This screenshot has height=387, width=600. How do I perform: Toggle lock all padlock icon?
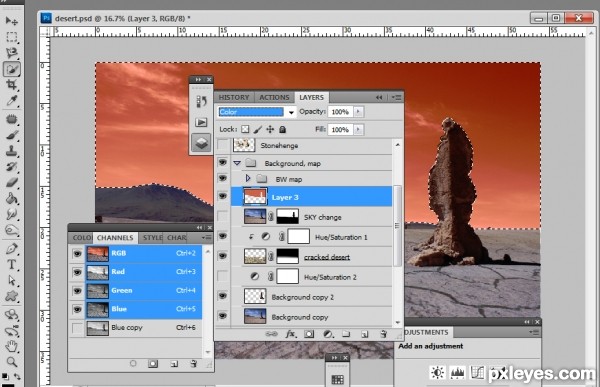pos(282,129)
